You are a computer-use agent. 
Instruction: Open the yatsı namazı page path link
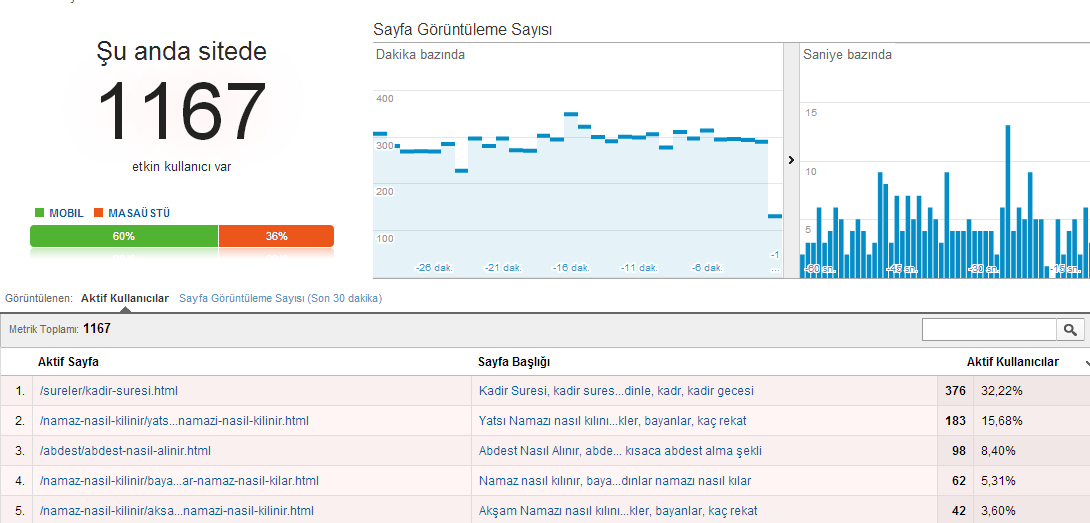[174, 421]
